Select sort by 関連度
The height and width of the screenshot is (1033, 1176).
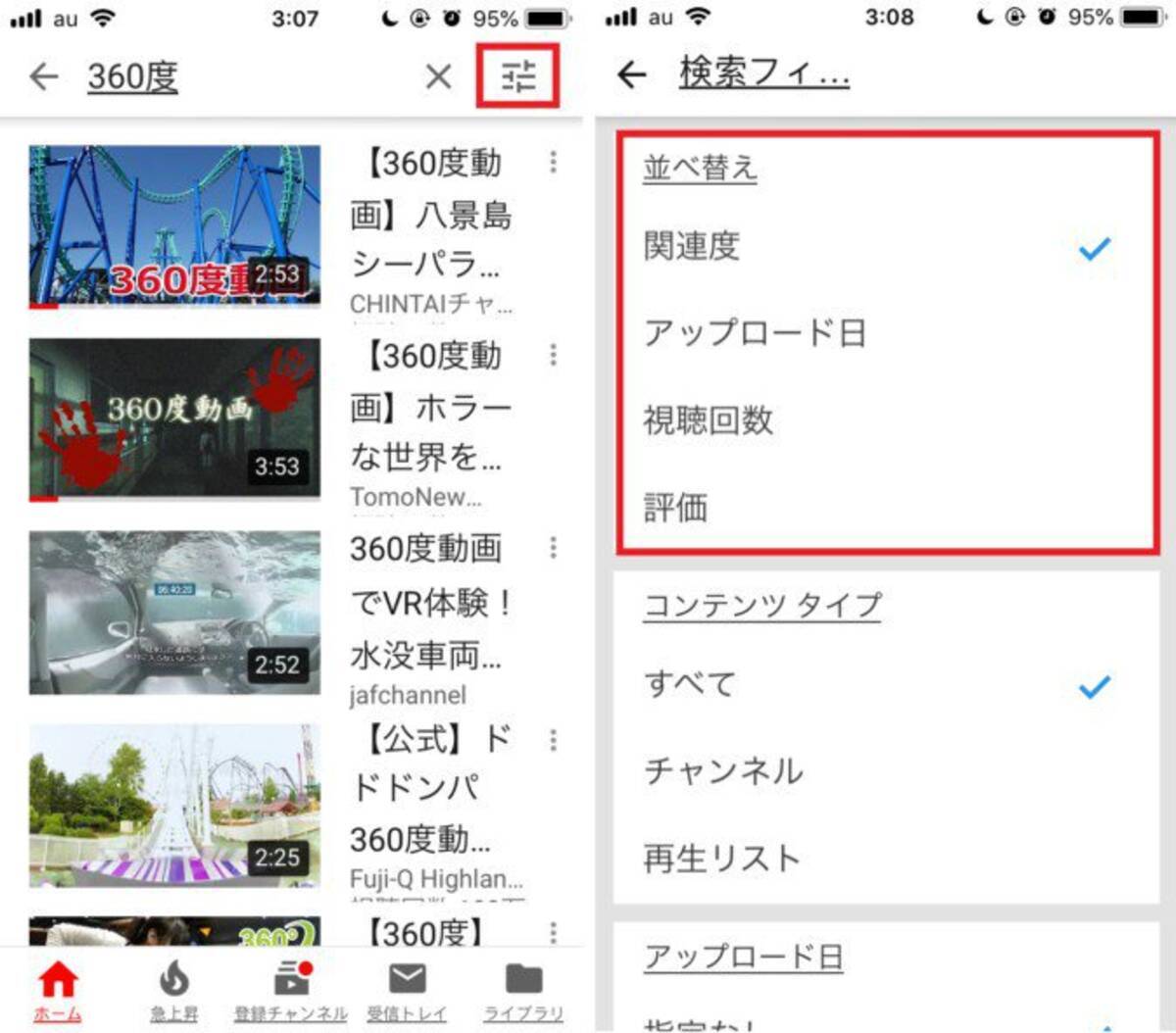pyautogui.click(x=886, y=247)
